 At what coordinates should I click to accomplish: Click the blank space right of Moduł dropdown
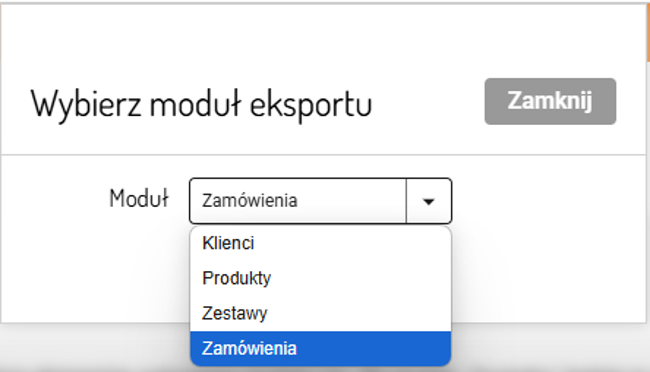tap(547, 201)
